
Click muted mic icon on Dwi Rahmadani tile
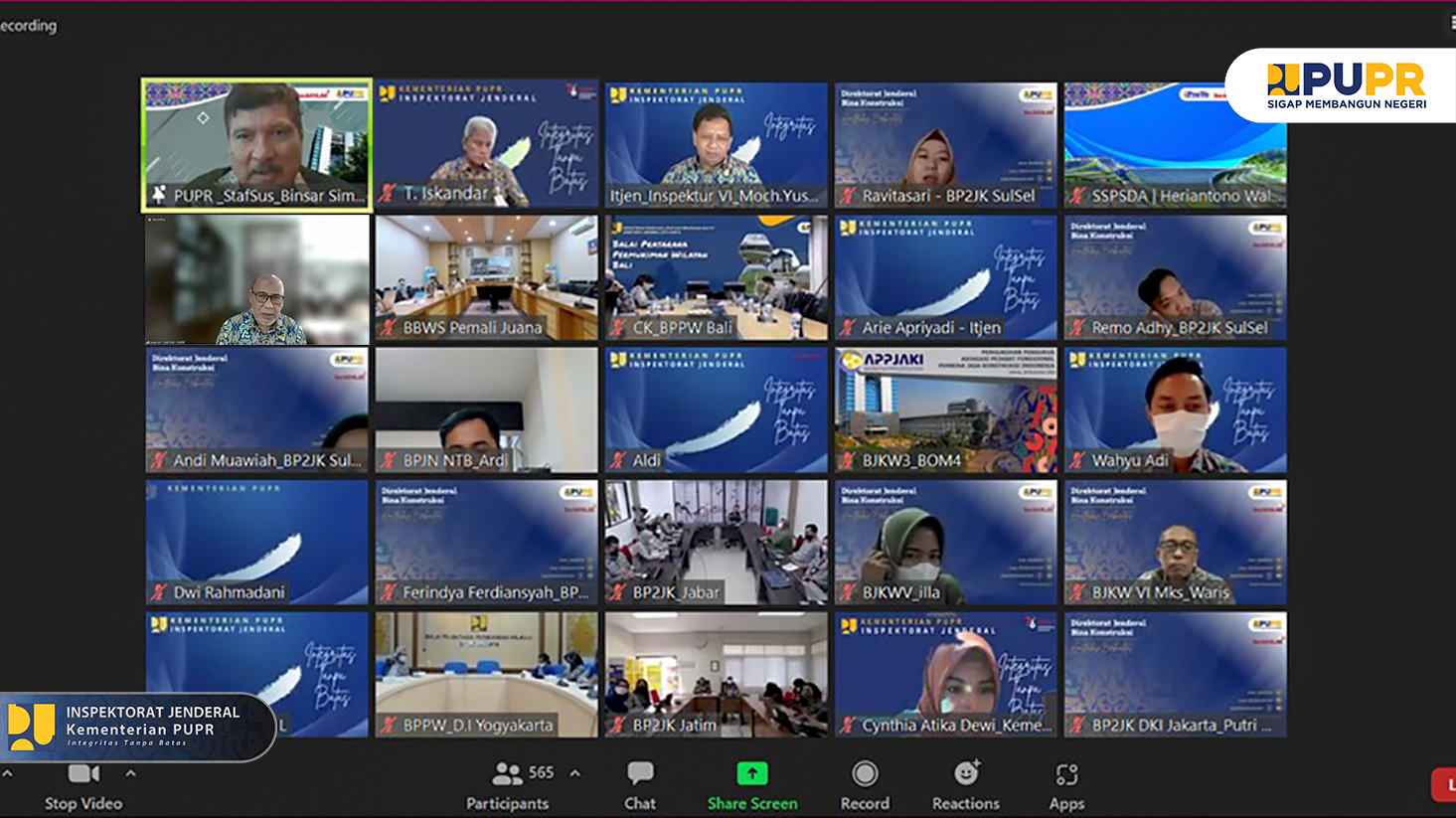click(x=158, y=592)
